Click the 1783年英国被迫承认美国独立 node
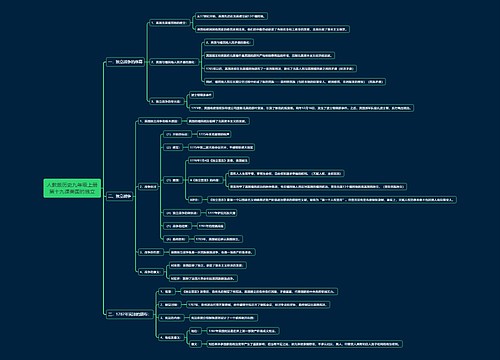The height and width of the screenshot is (360, 500). [x=218, y=239]
